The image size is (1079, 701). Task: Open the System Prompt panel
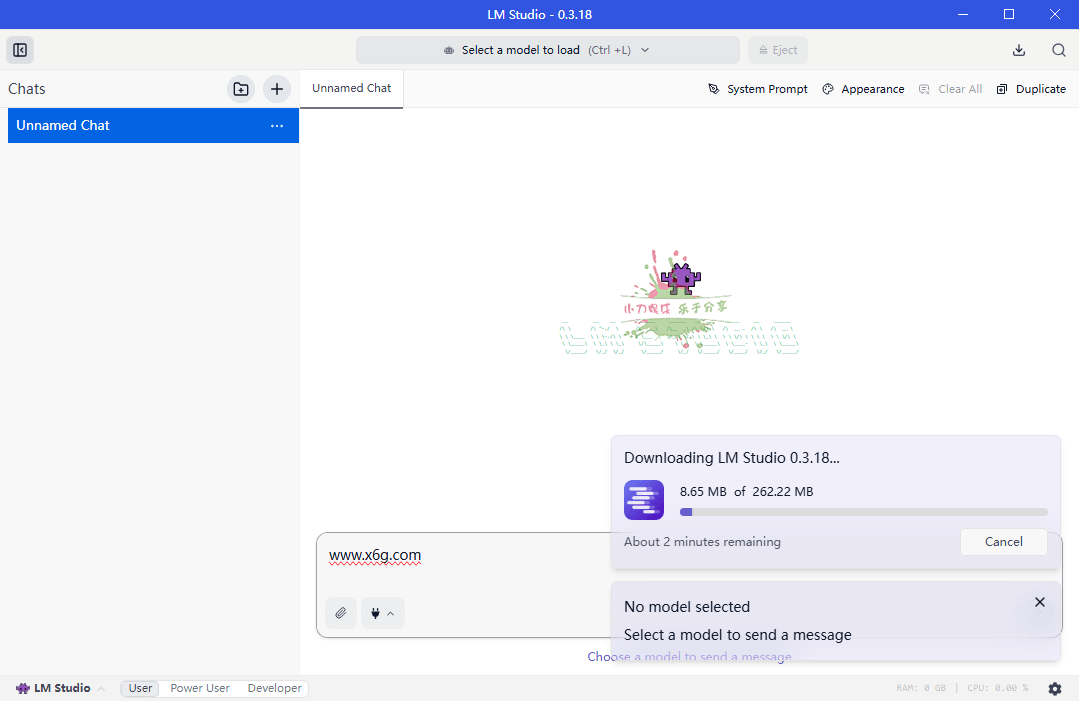click(757, 89)
